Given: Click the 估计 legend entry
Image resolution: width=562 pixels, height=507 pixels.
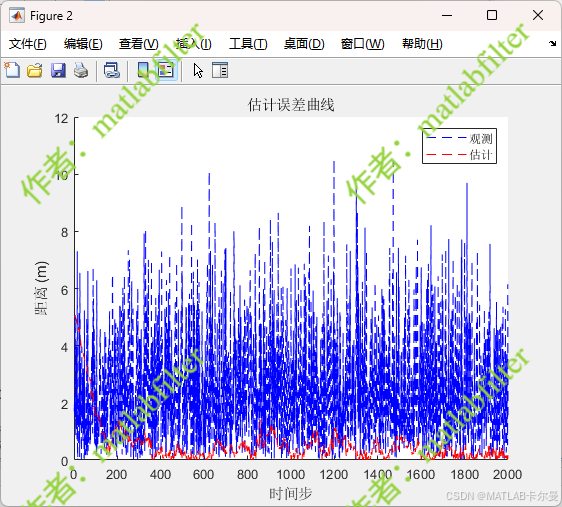Looking at the screenshot, I should (x=459, y=154).
